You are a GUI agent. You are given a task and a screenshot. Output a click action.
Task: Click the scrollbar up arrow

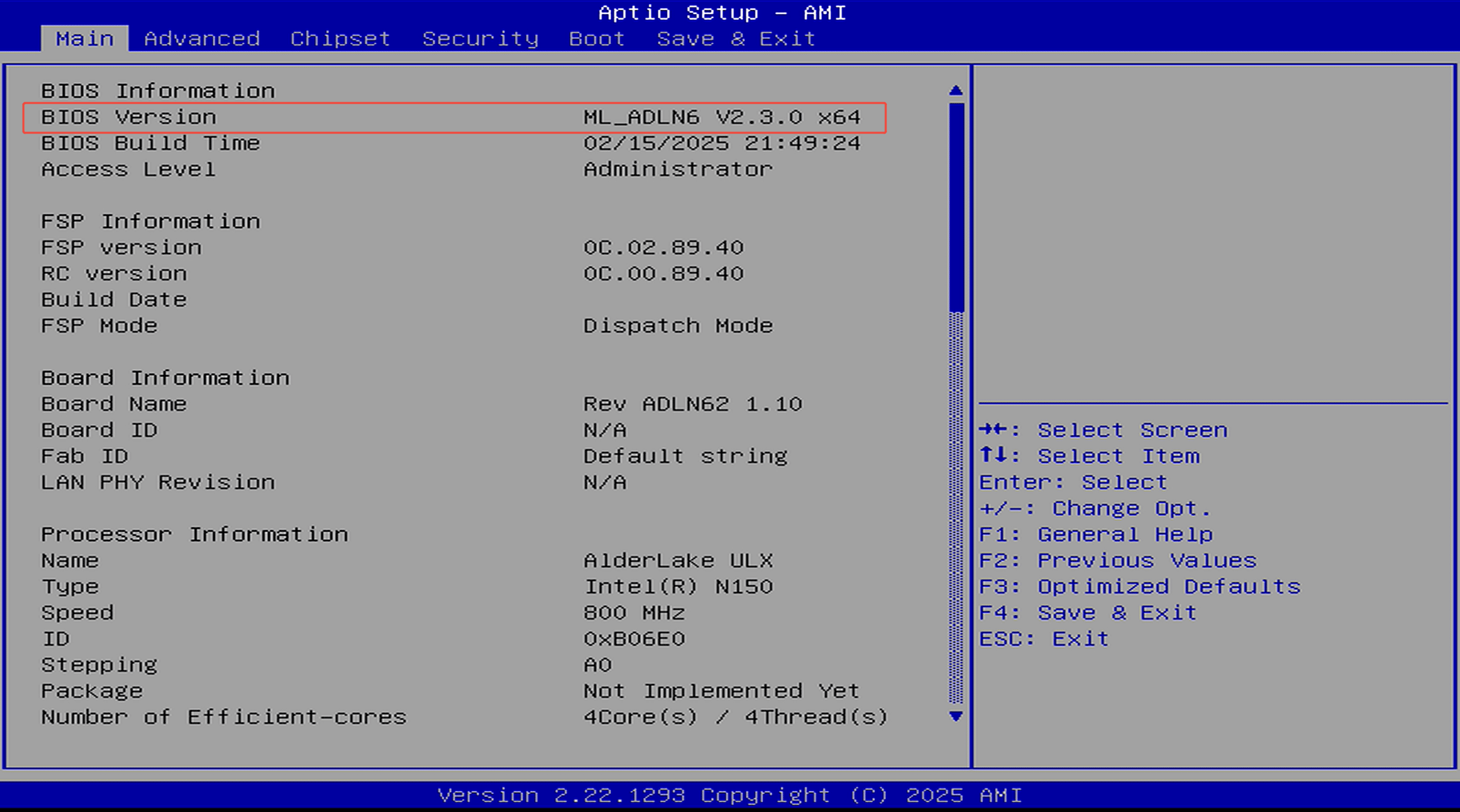click(x=956, y=89)
